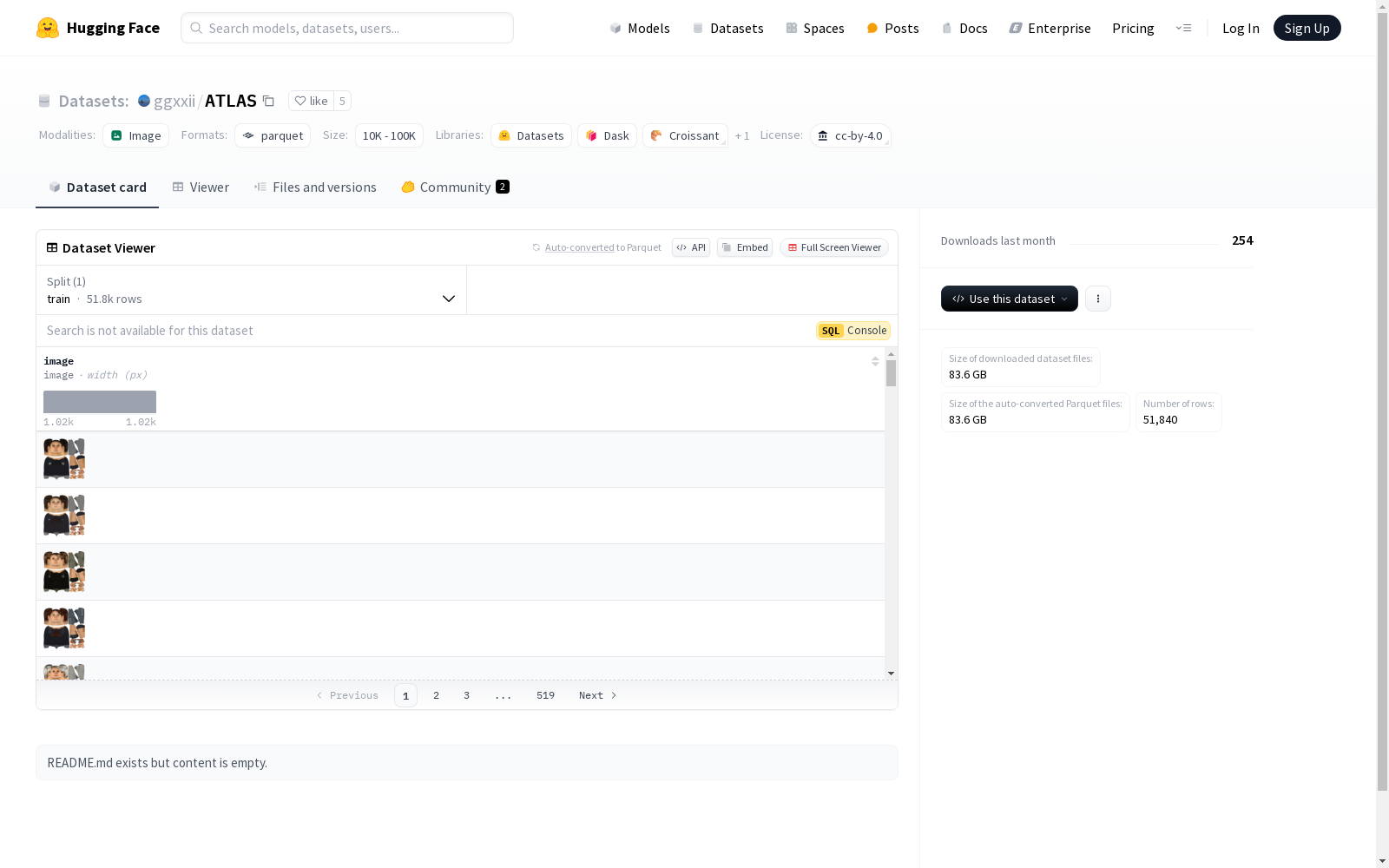Viewport: 1389px width, 868px height.
Task: Open Full Screen Viewer
Action: pos(833,247)
